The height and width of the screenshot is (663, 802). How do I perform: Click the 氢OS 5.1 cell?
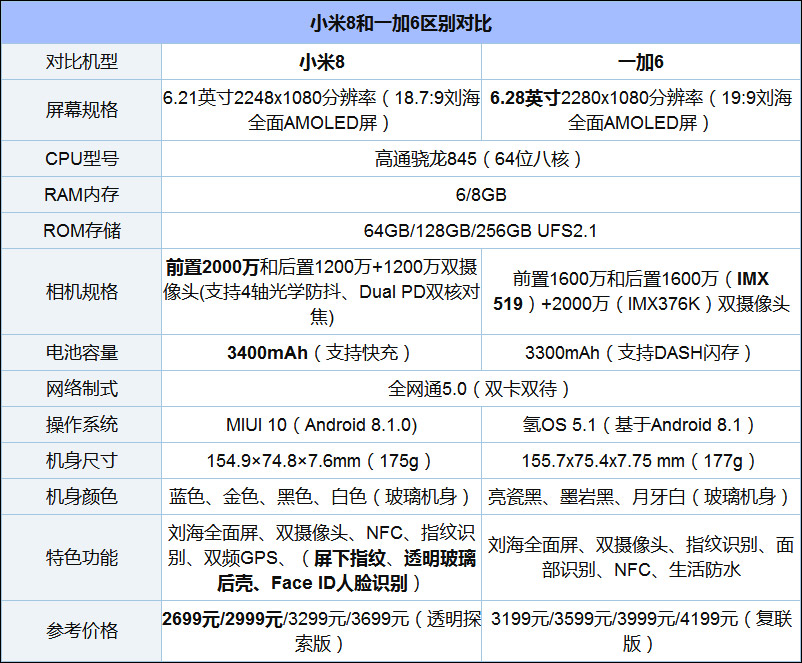coord(641,425)
